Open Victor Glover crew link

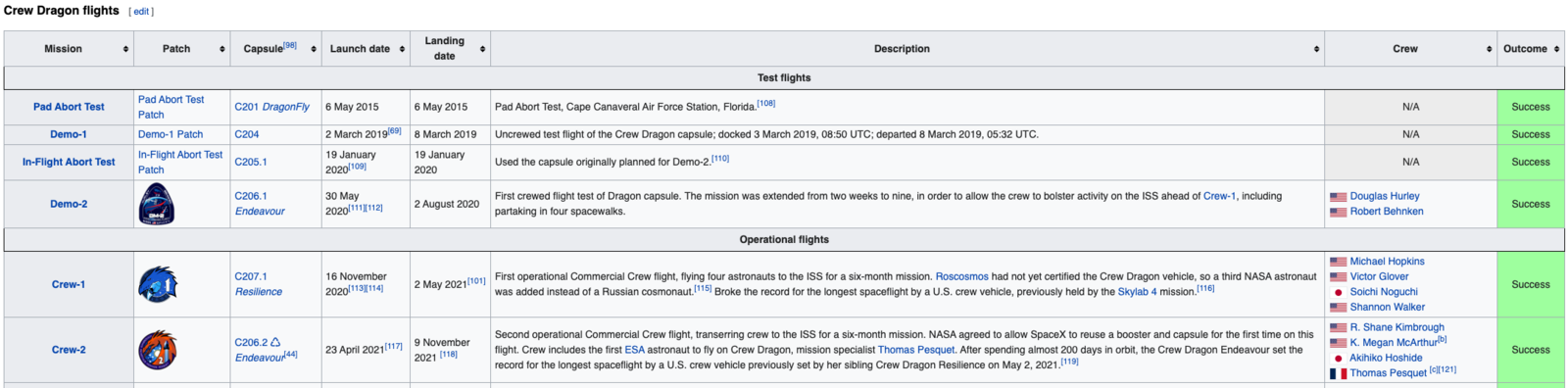(x=1380, y=276)
